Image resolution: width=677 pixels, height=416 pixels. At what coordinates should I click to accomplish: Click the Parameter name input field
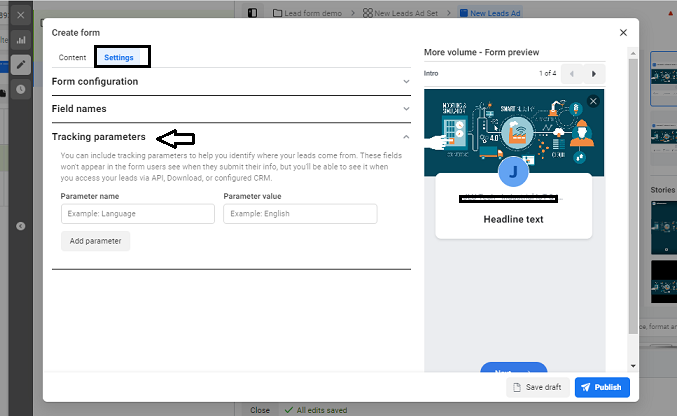(137, 214)
